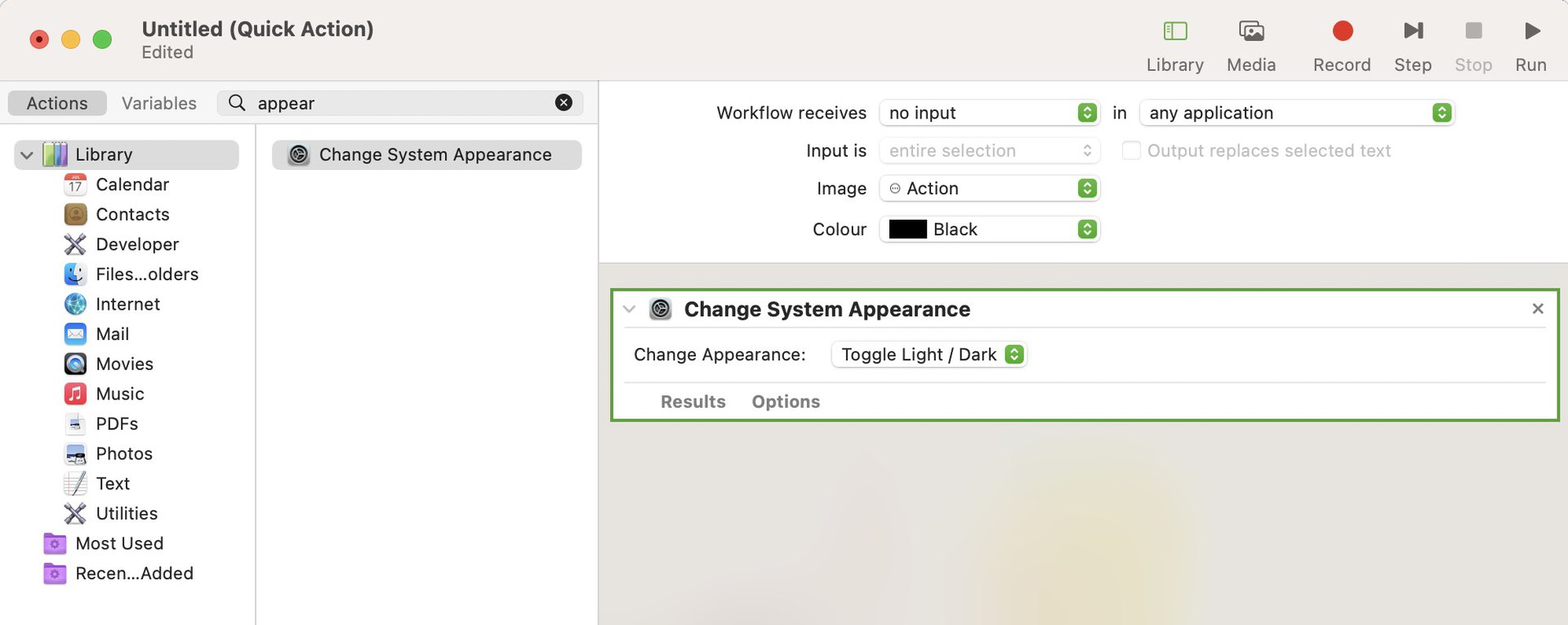1568x625 pixels.
Task: Click the Step playback icon
Action: tap(1413, 31)
